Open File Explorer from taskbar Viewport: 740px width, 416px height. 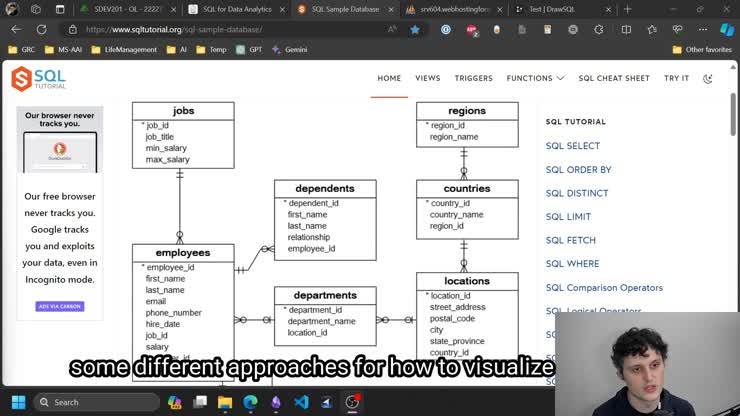pyautogui.click(x=225, y=402)
